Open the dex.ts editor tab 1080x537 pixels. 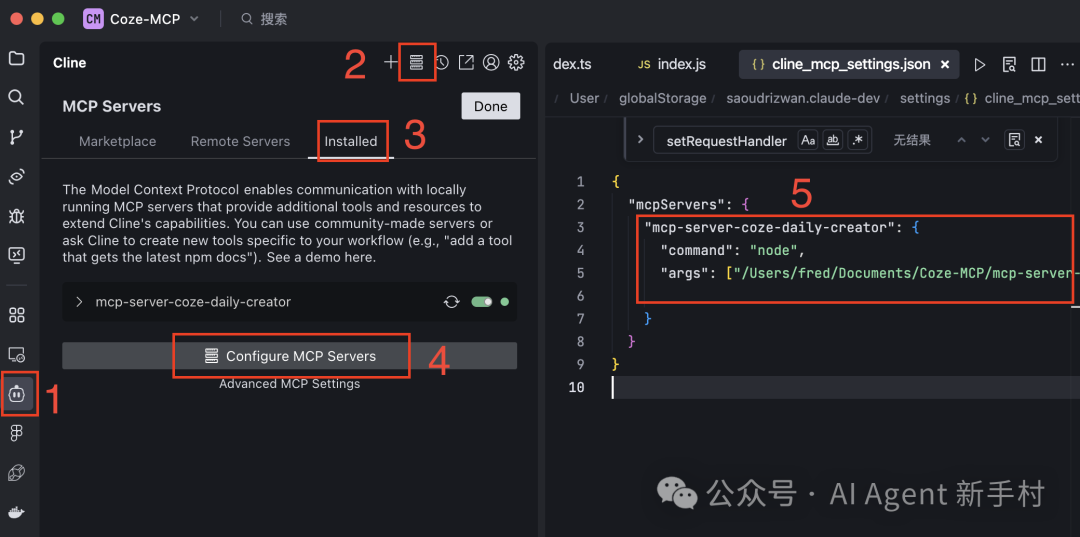coord(572,65)
